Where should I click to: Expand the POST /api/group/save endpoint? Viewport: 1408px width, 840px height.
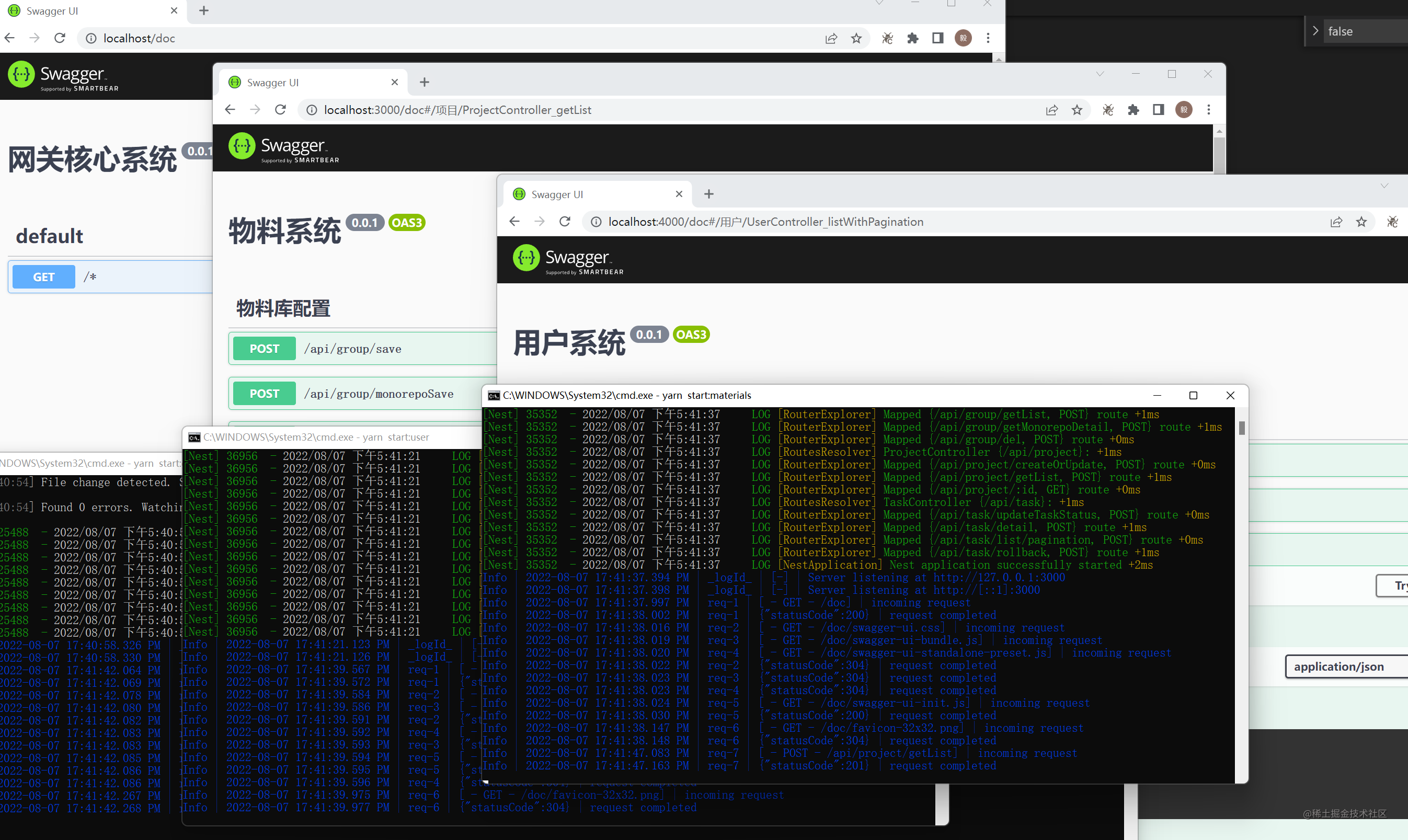coord(362,349)
